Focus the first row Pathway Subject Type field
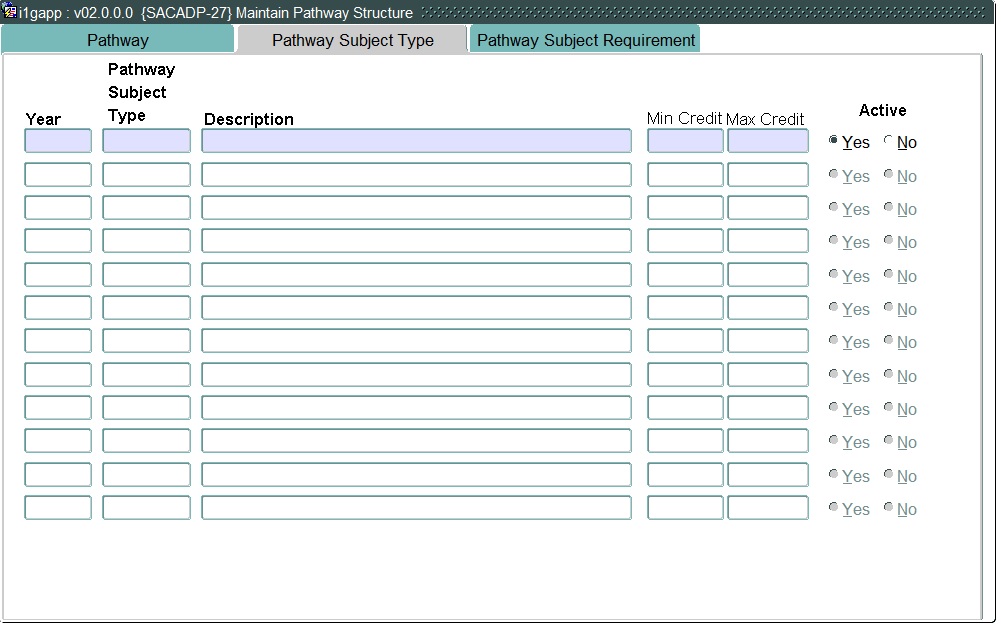 (146, 141)
